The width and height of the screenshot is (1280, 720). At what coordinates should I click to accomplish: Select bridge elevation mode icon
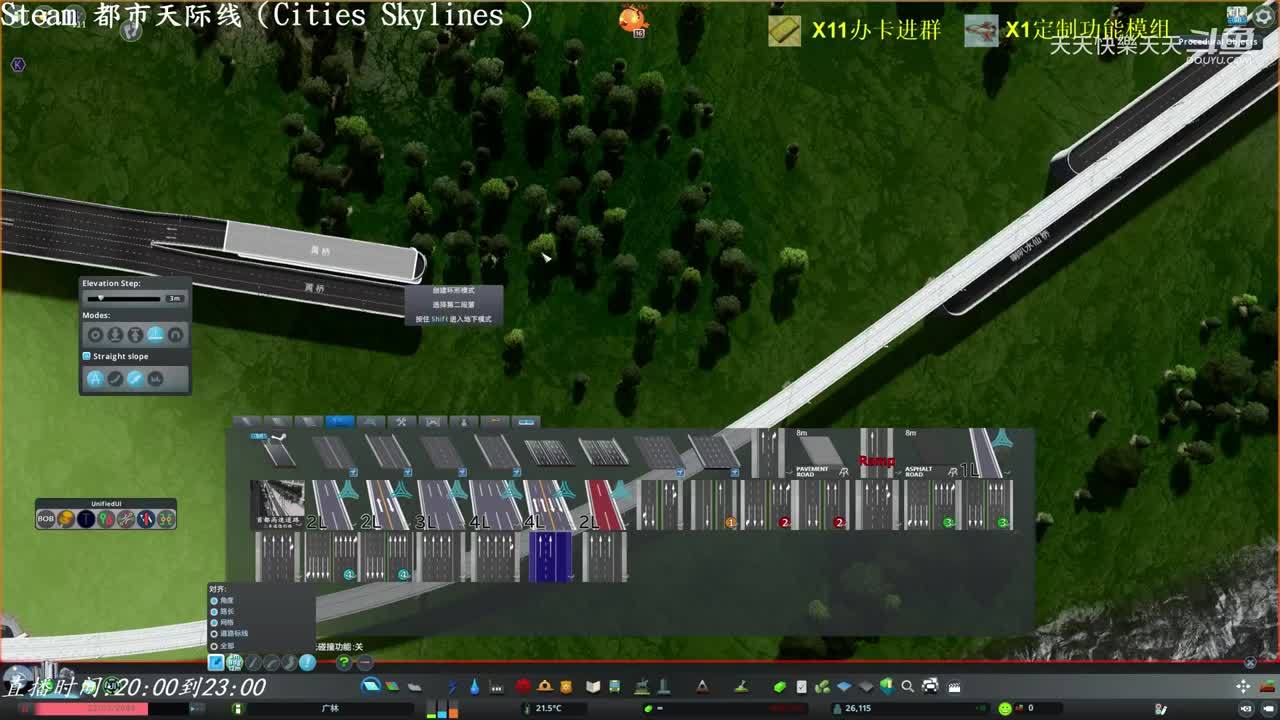pyautogui.click(x=155, y=335)
